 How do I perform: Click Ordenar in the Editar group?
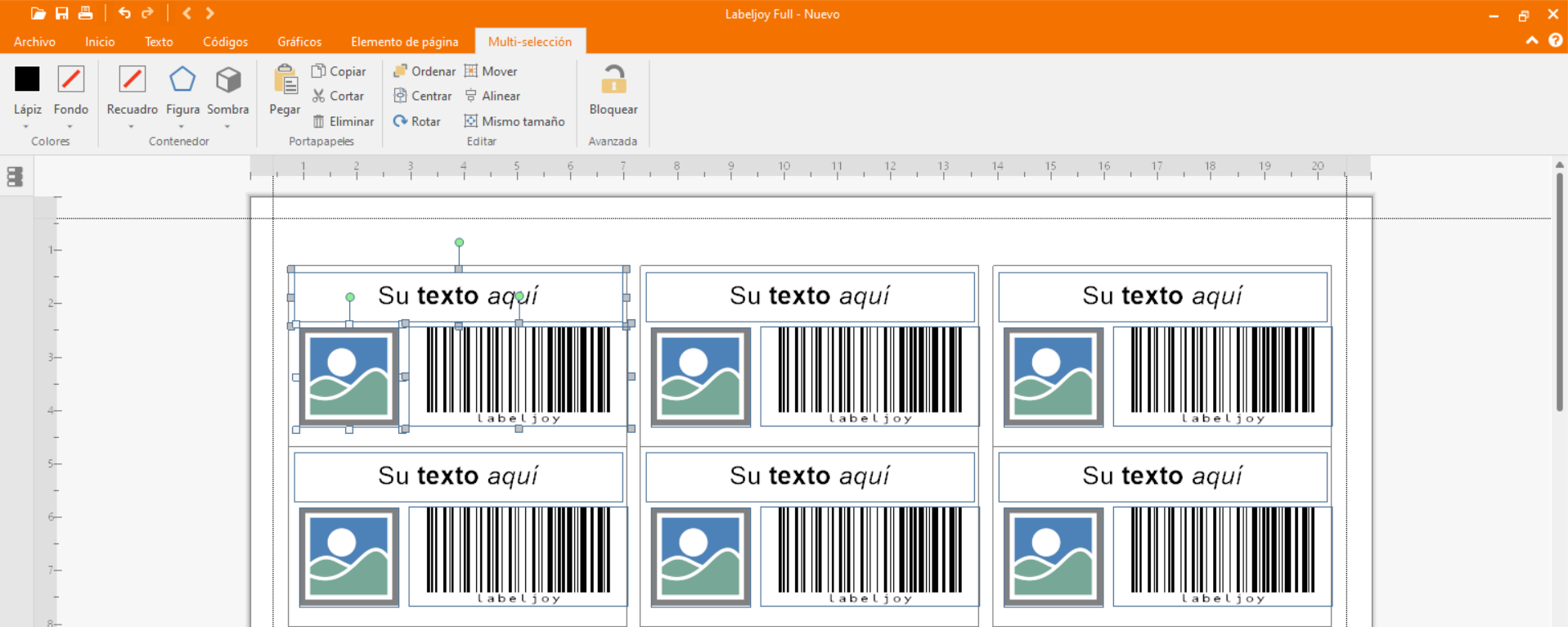(424, 71)
